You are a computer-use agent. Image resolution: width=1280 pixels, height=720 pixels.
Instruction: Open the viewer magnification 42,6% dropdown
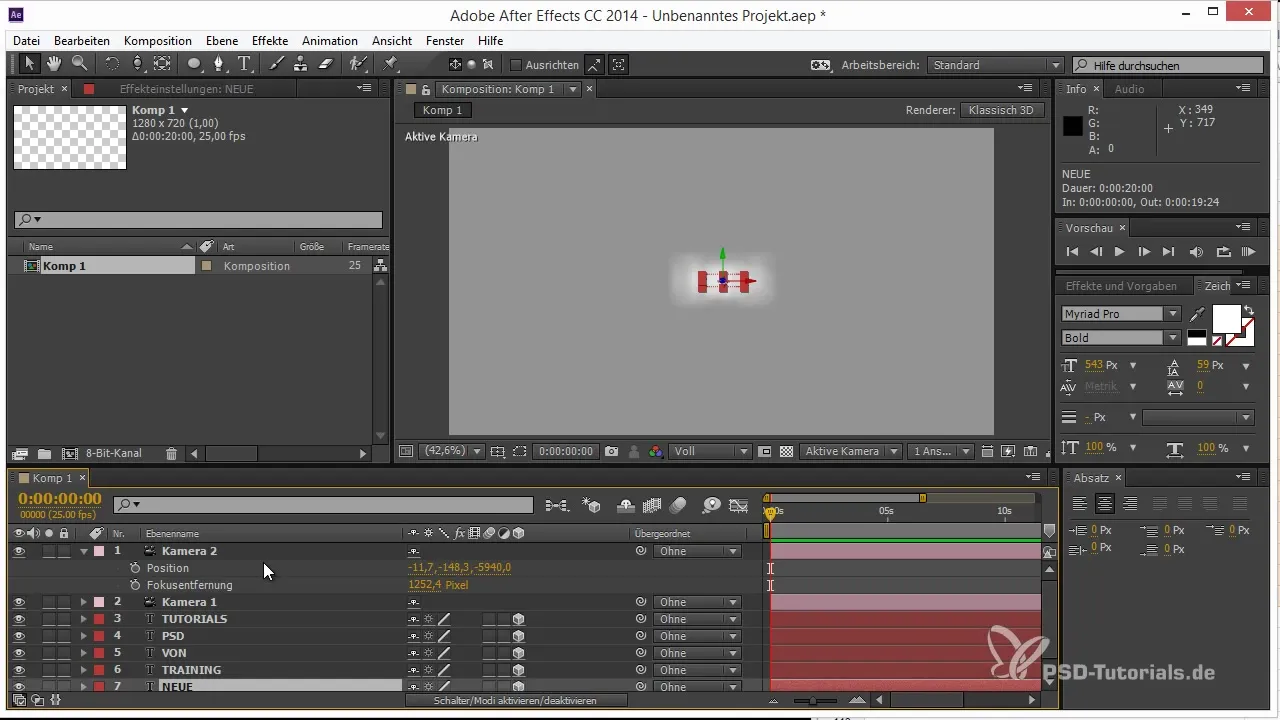coord(451,452)
